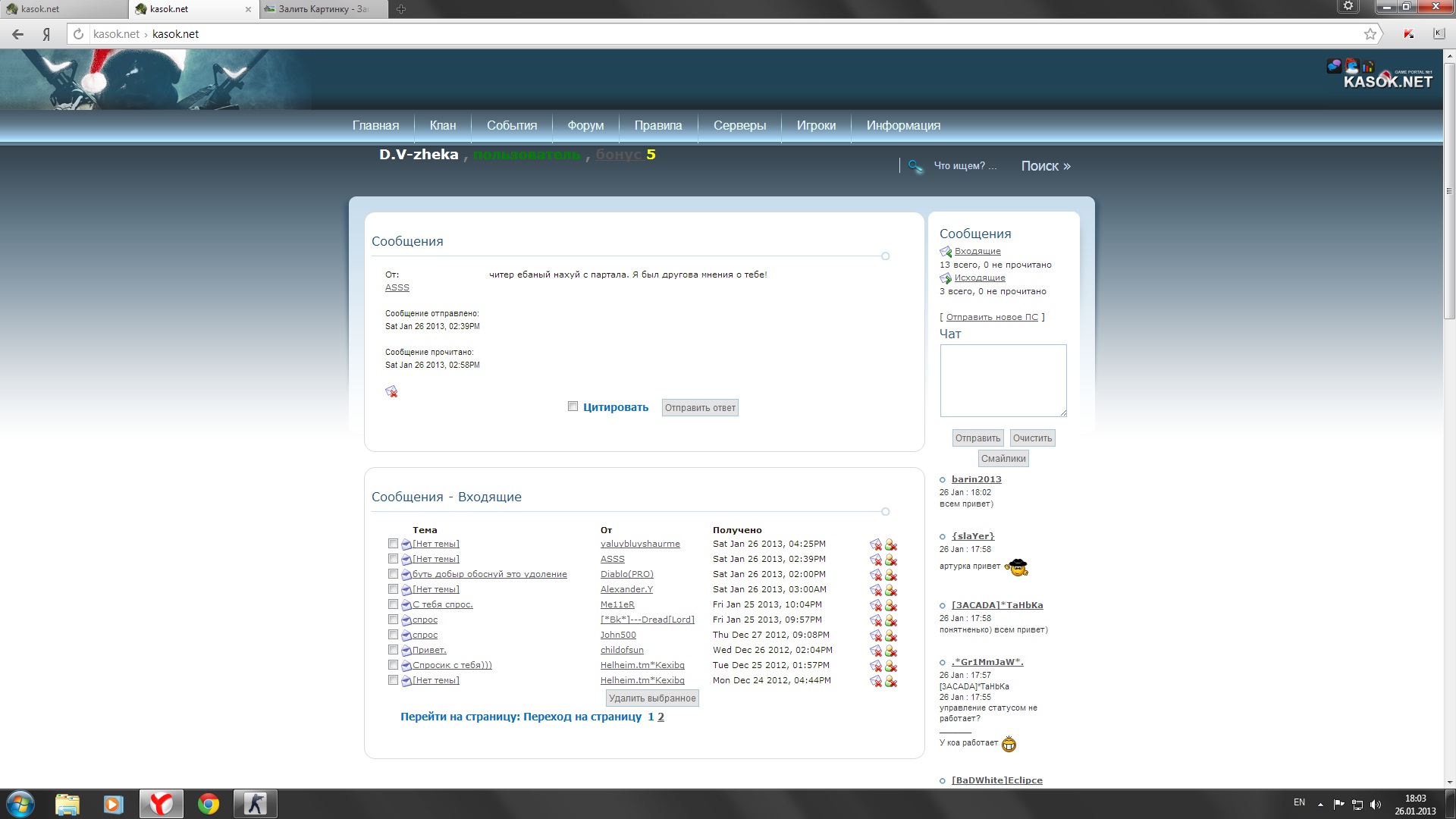Open the Исходящие messages link
The height and width of the screenshot is (819, 1456).
(x=980, y=278)
